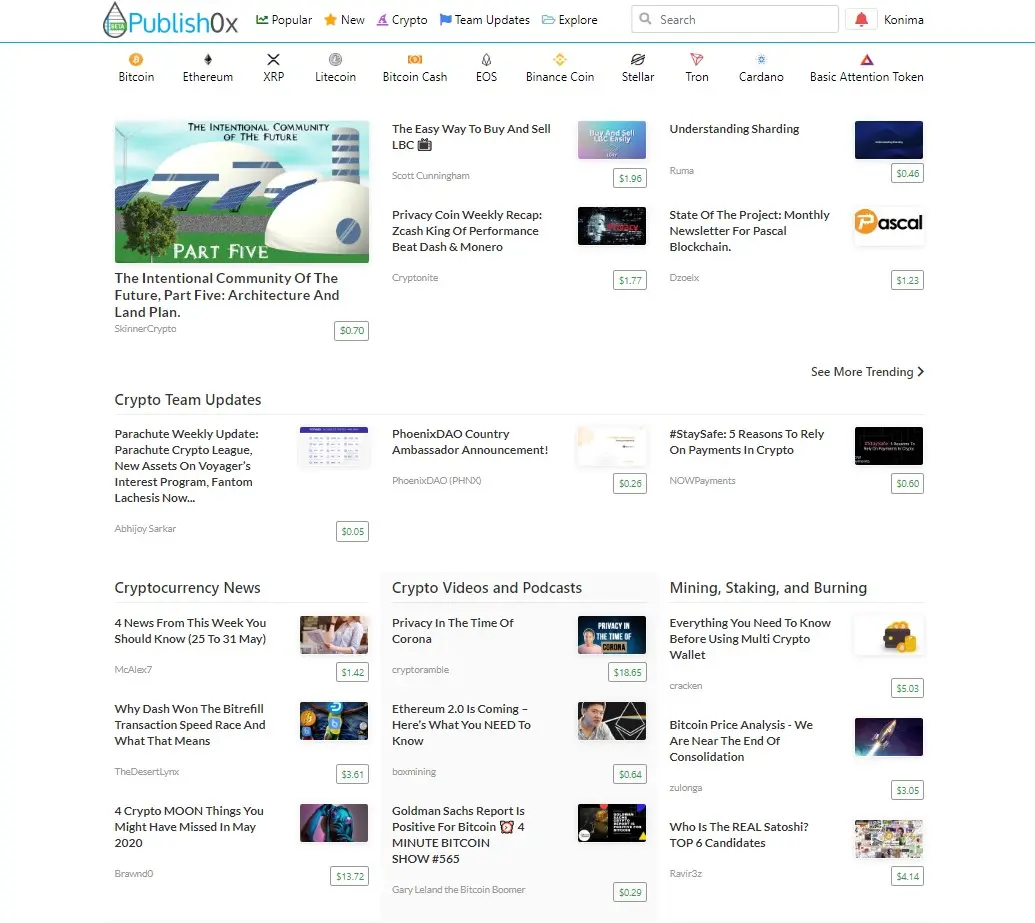Click the Basic Attention Token icon
The image size is (1035, 923).
click(867, 59)
